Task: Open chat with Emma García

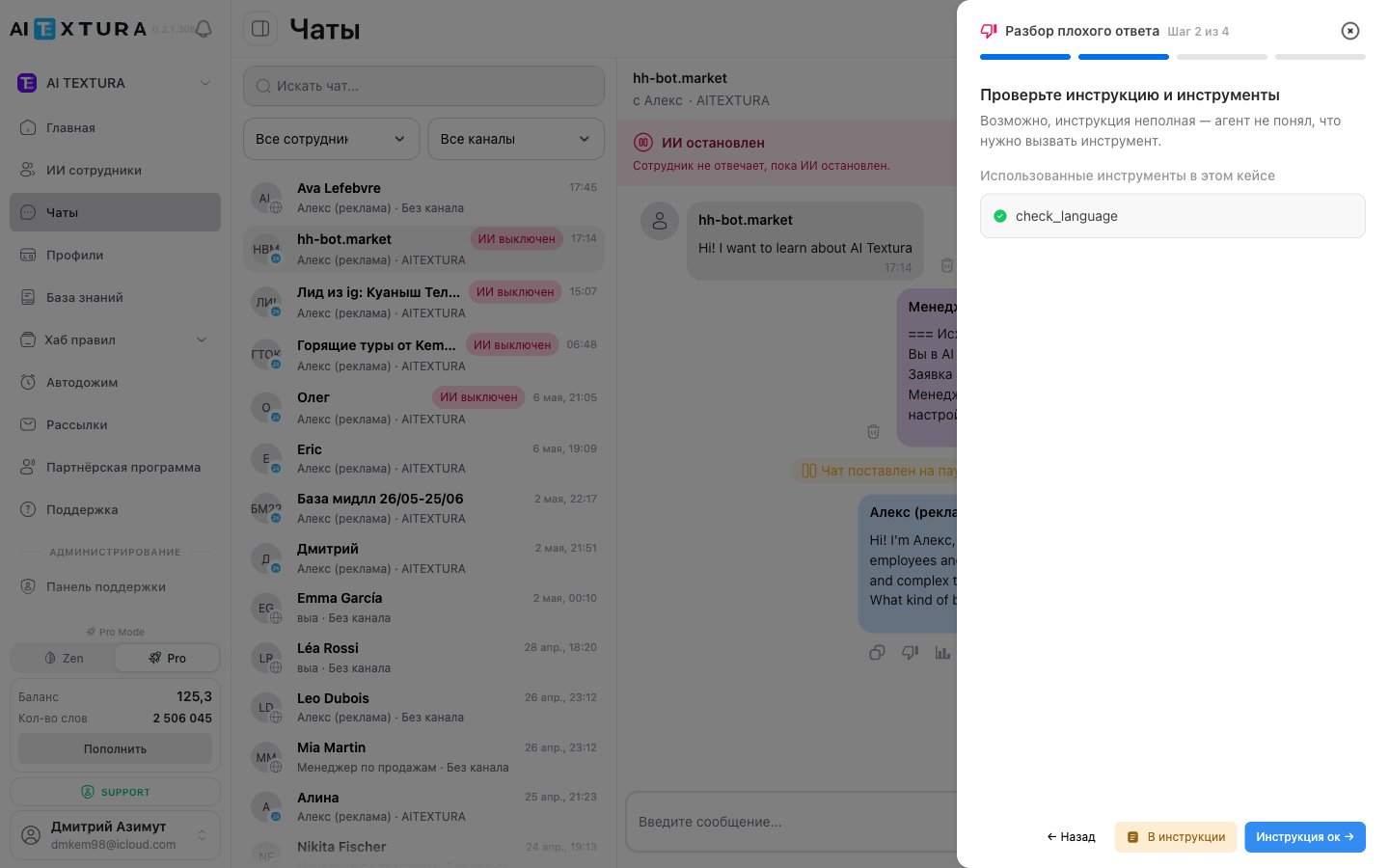Action: (423, 608)
